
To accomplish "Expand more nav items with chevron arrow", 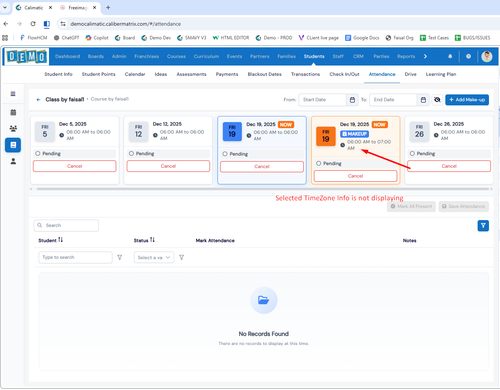I will (425, 56).
